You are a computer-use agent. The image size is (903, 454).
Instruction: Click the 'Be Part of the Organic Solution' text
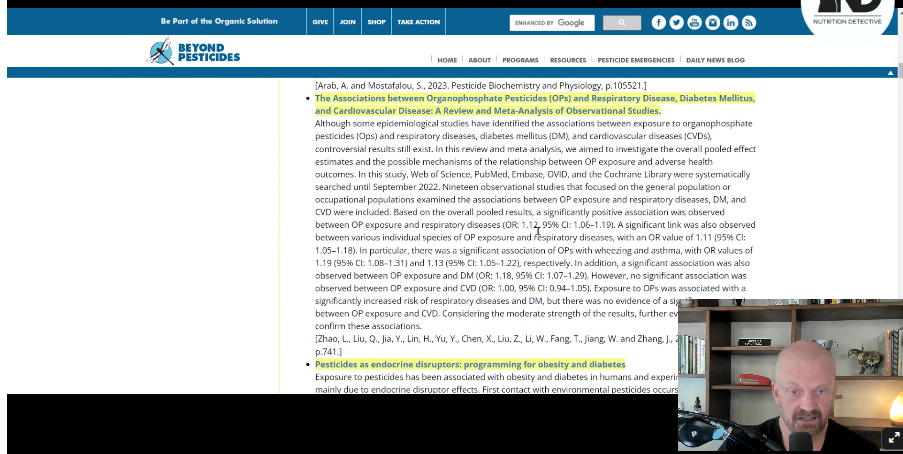click(x=219, y=21)
